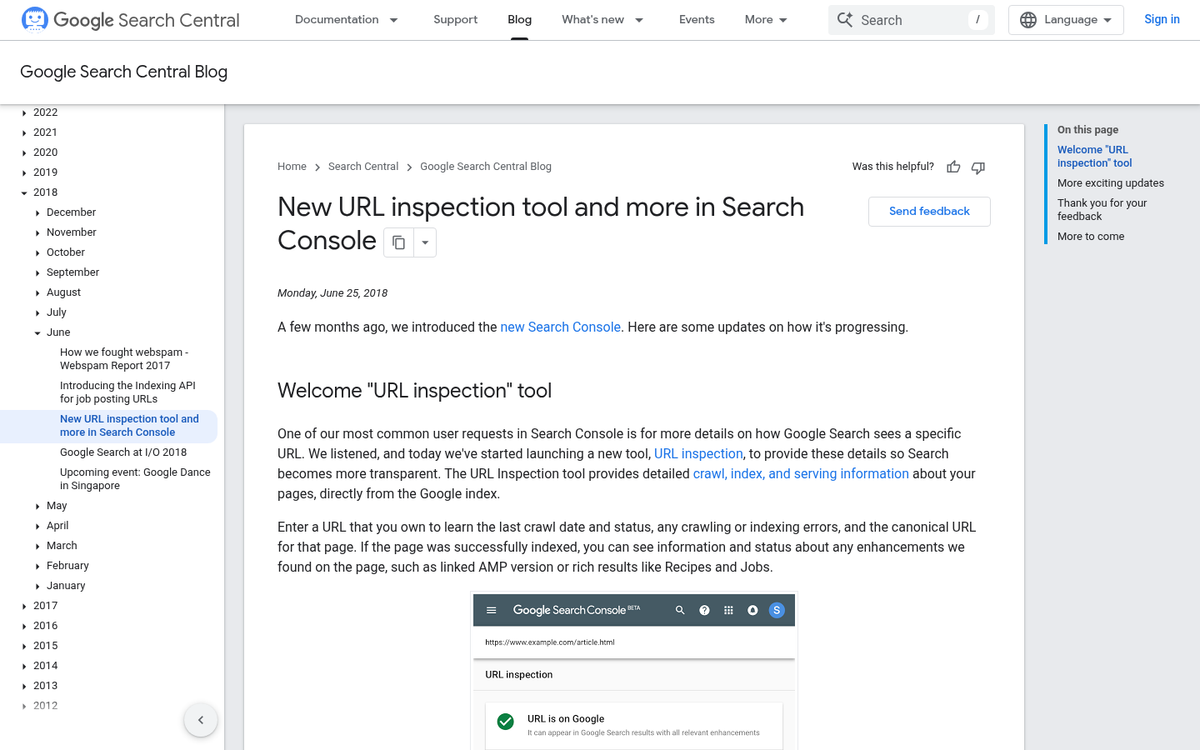Viewport: 1200px width, 750px height.
Task: Give a thumbs up on 'Was this helpful?'
Action: [953, 167]
